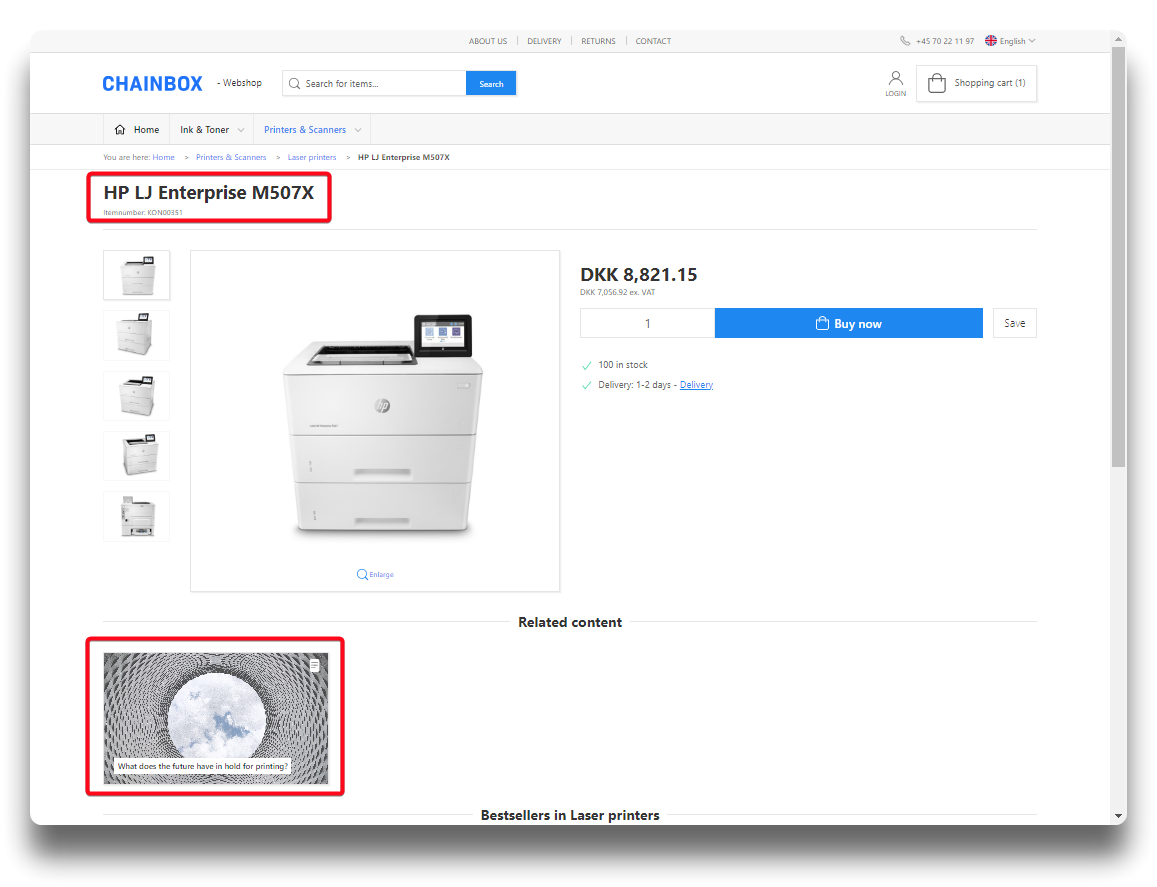Select the first printer thumbnail

coord(137,275)
